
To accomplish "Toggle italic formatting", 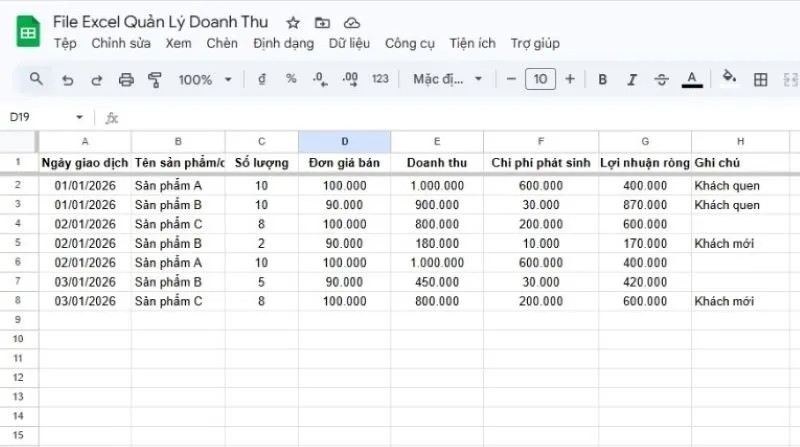I will coord(632,80).
